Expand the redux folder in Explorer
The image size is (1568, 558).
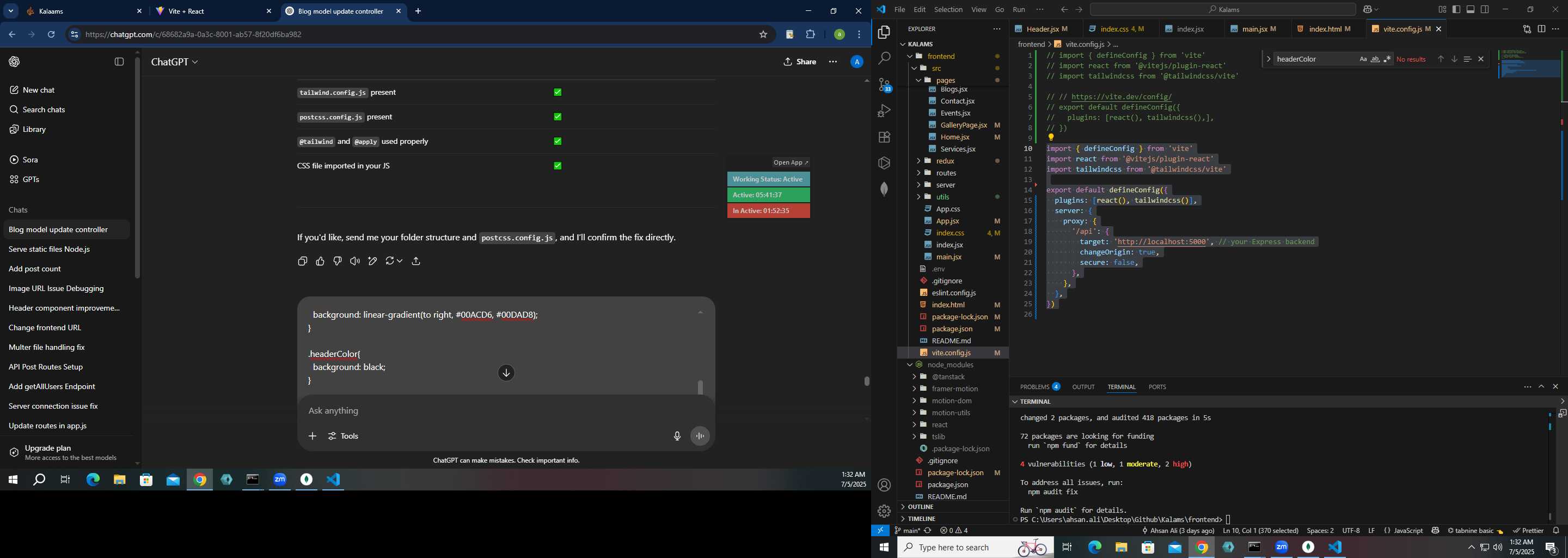click(x=918, y=161)
